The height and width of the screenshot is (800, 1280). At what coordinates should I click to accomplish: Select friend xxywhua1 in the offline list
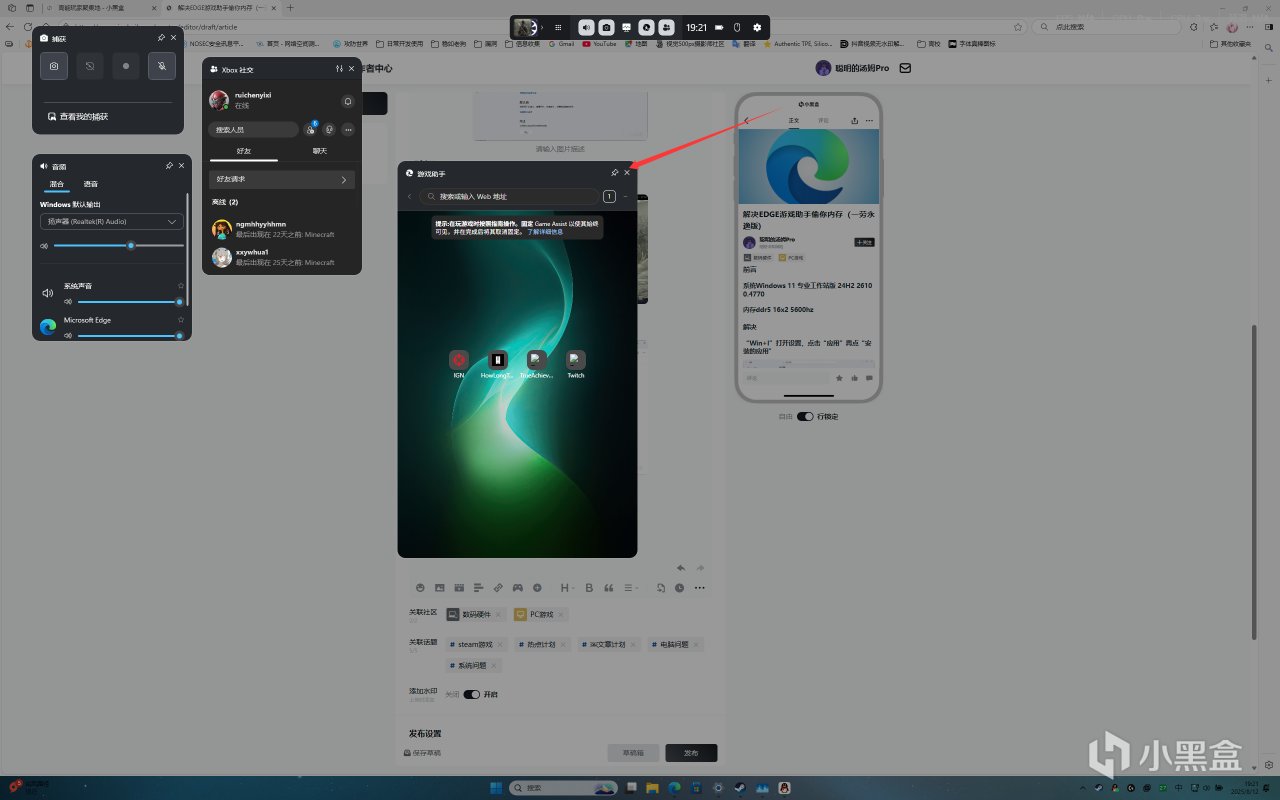(282, 257)
